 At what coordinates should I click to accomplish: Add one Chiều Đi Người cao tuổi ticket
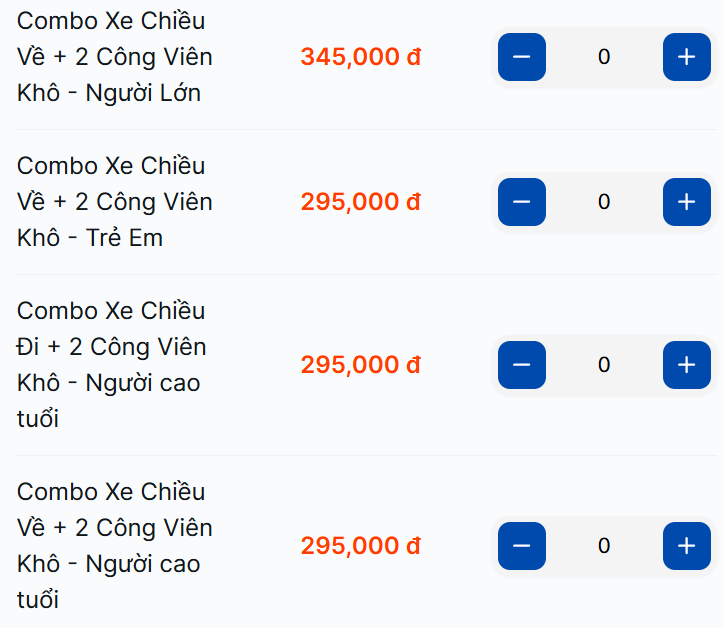click(687, 365)
